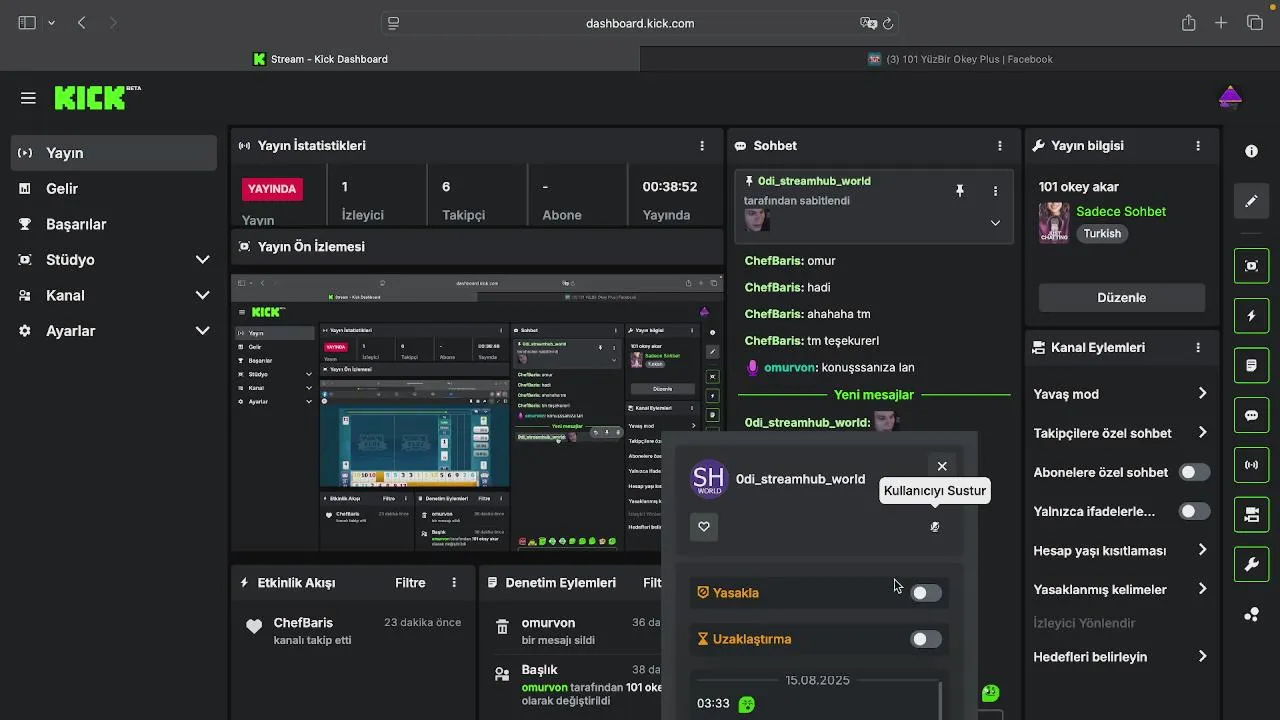Click Yeni mesajlar divider label
1280x720 pixels.
pos(874,395)
